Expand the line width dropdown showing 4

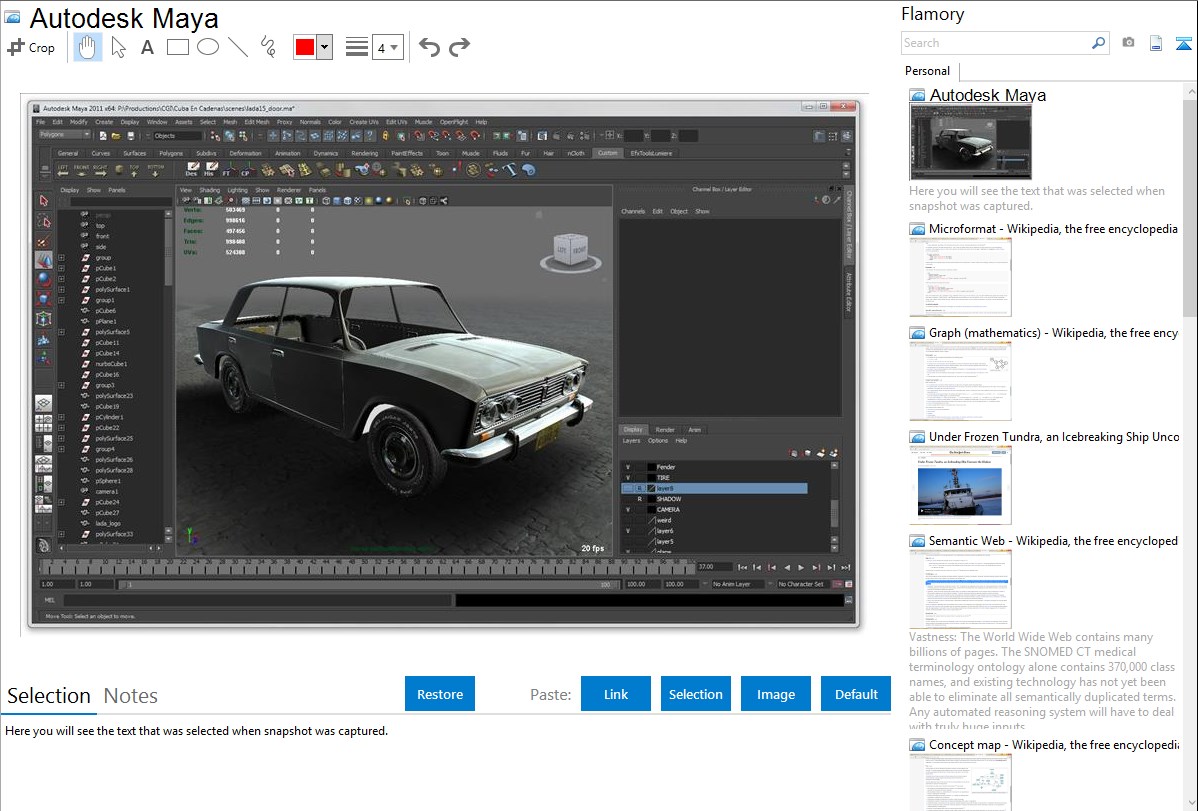387,47
